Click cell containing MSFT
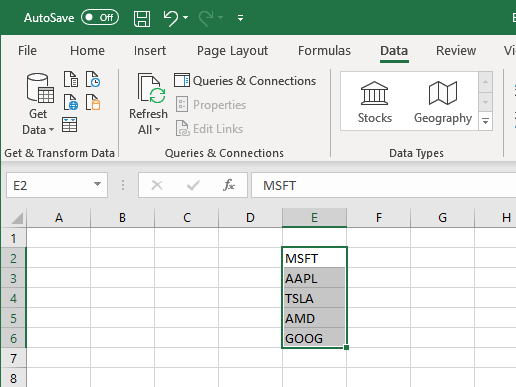 pos(314,258)
